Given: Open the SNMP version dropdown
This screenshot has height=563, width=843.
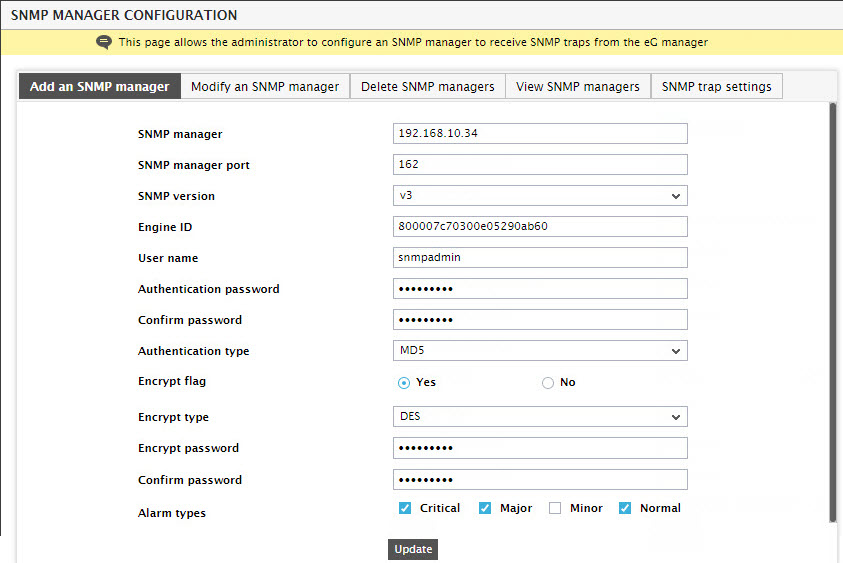Looking at the screenshot, I should point(540,196).
